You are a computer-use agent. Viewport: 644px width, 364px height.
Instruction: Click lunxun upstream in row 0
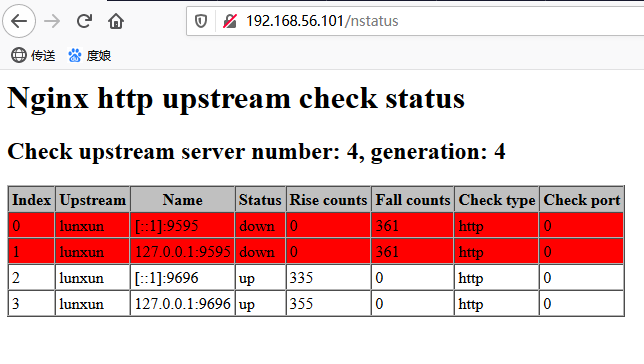point(92,226)
